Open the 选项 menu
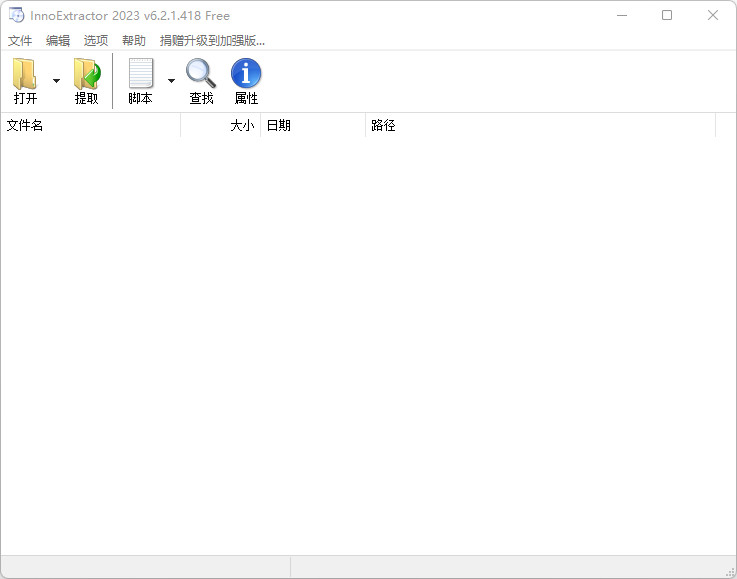 coord(96,41)
